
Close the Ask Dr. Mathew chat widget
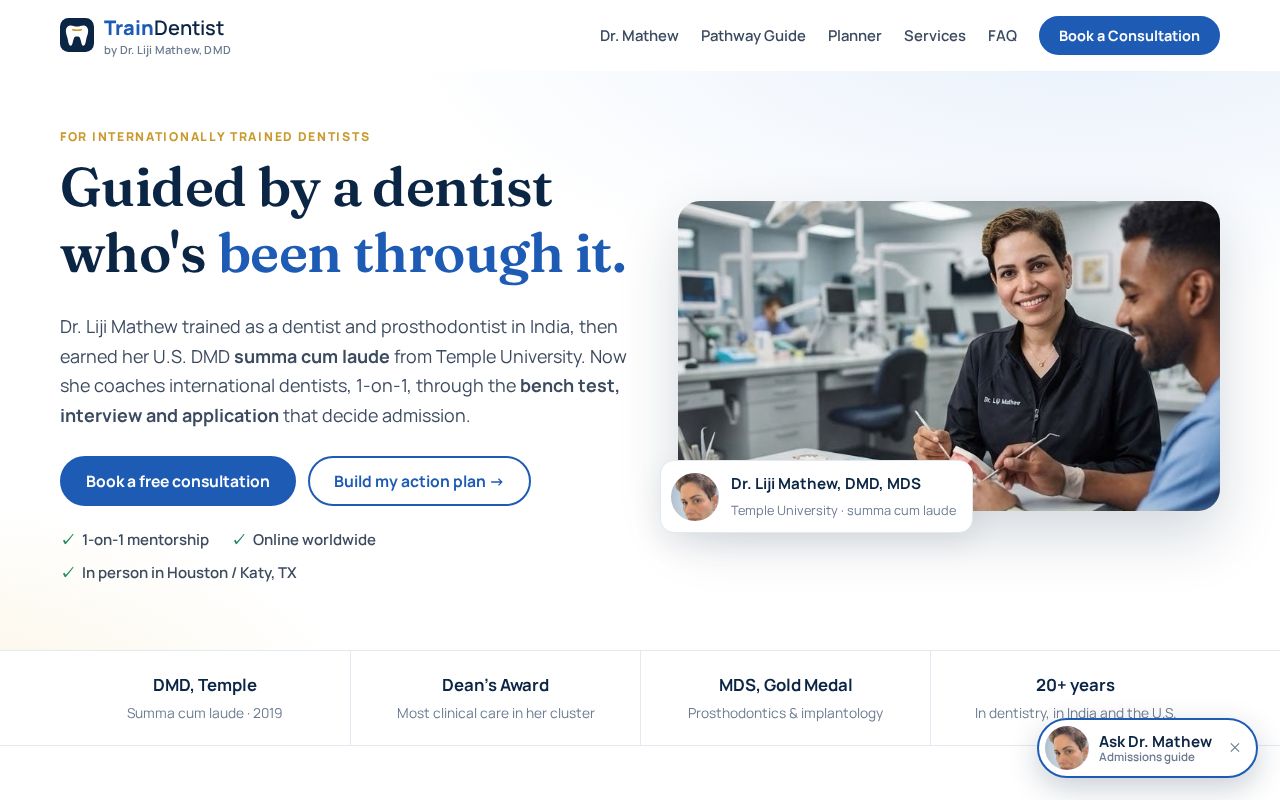coord(1235,748)
